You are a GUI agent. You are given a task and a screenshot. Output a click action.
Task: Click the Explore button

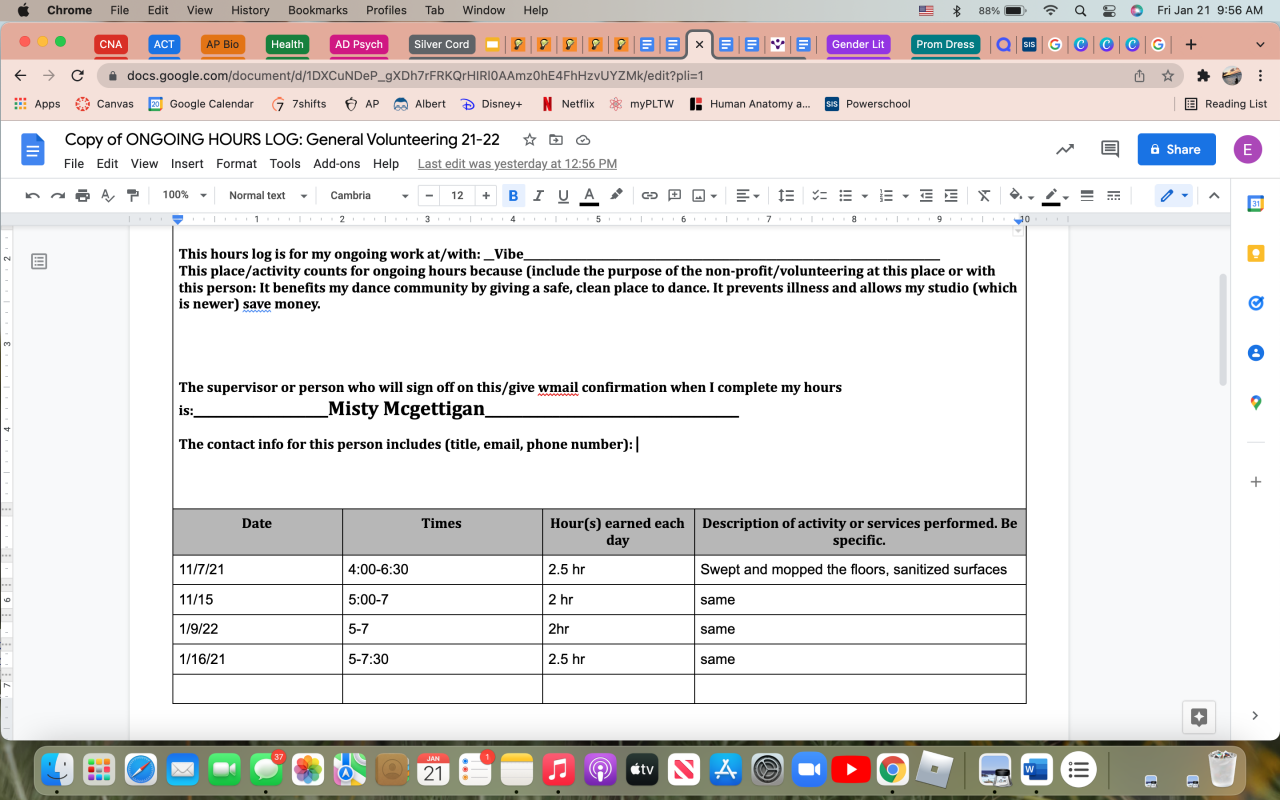coord(1199,716)
